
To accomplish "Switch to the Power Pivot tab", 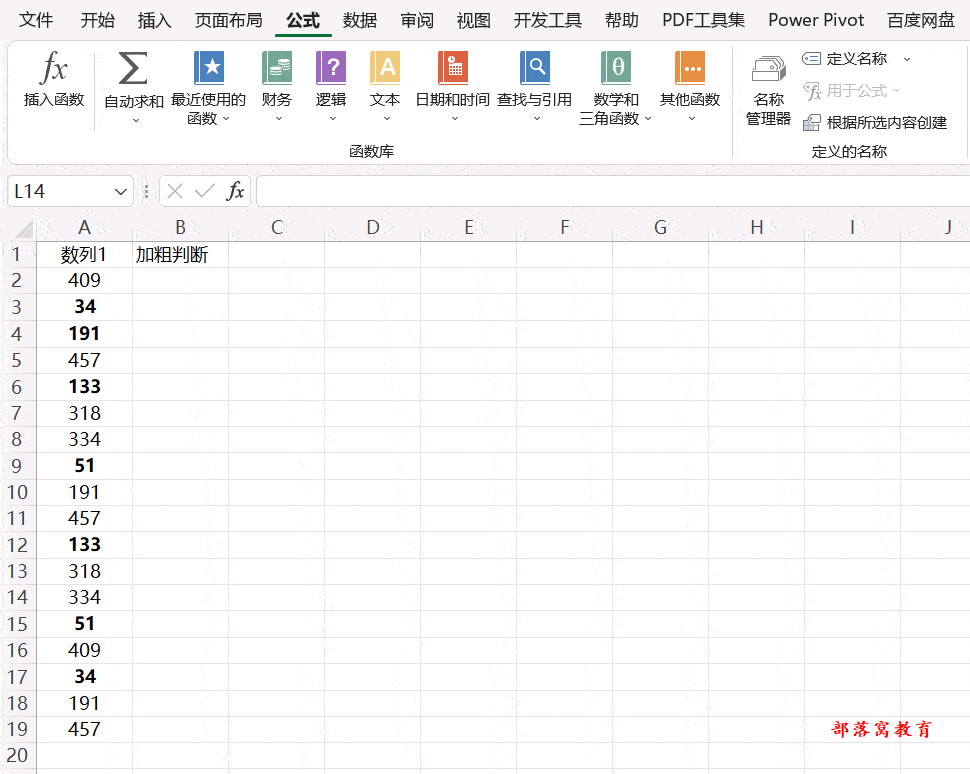I will [816, 20].
